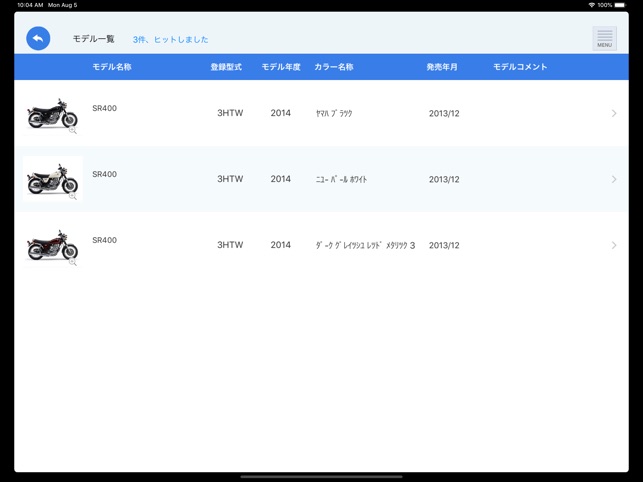
Task: Click the 3件、ヒットしました result text
Action: point(171,40)
